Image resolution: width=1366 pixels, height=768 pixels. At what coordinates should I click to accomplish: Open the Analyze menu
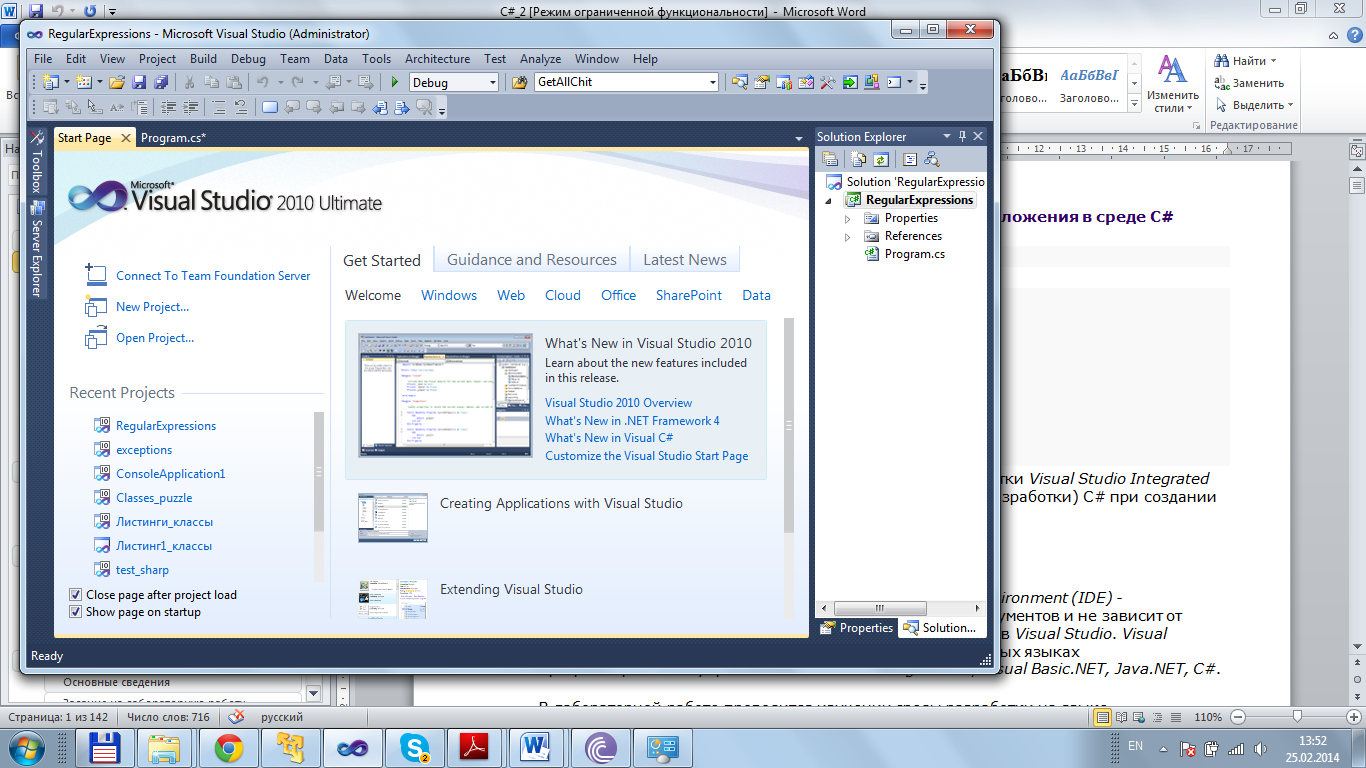click(540, 59)
